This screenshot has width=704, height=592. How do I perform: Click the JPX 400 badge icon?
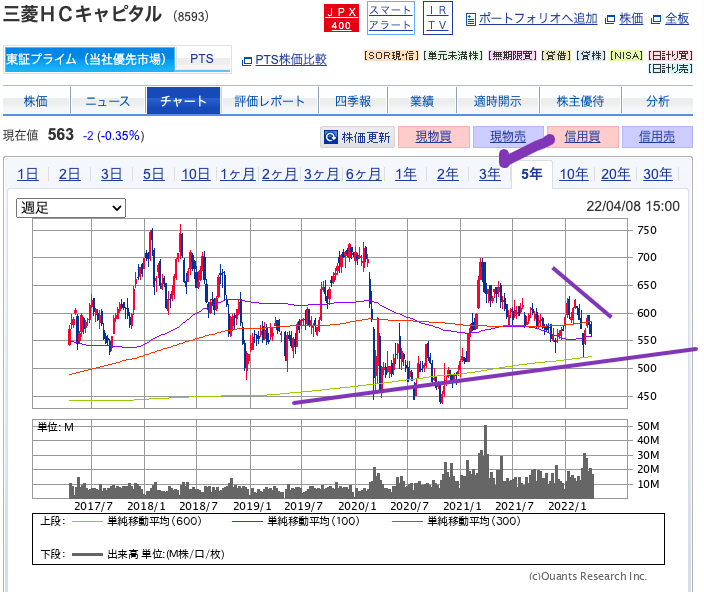click(341, 18)
